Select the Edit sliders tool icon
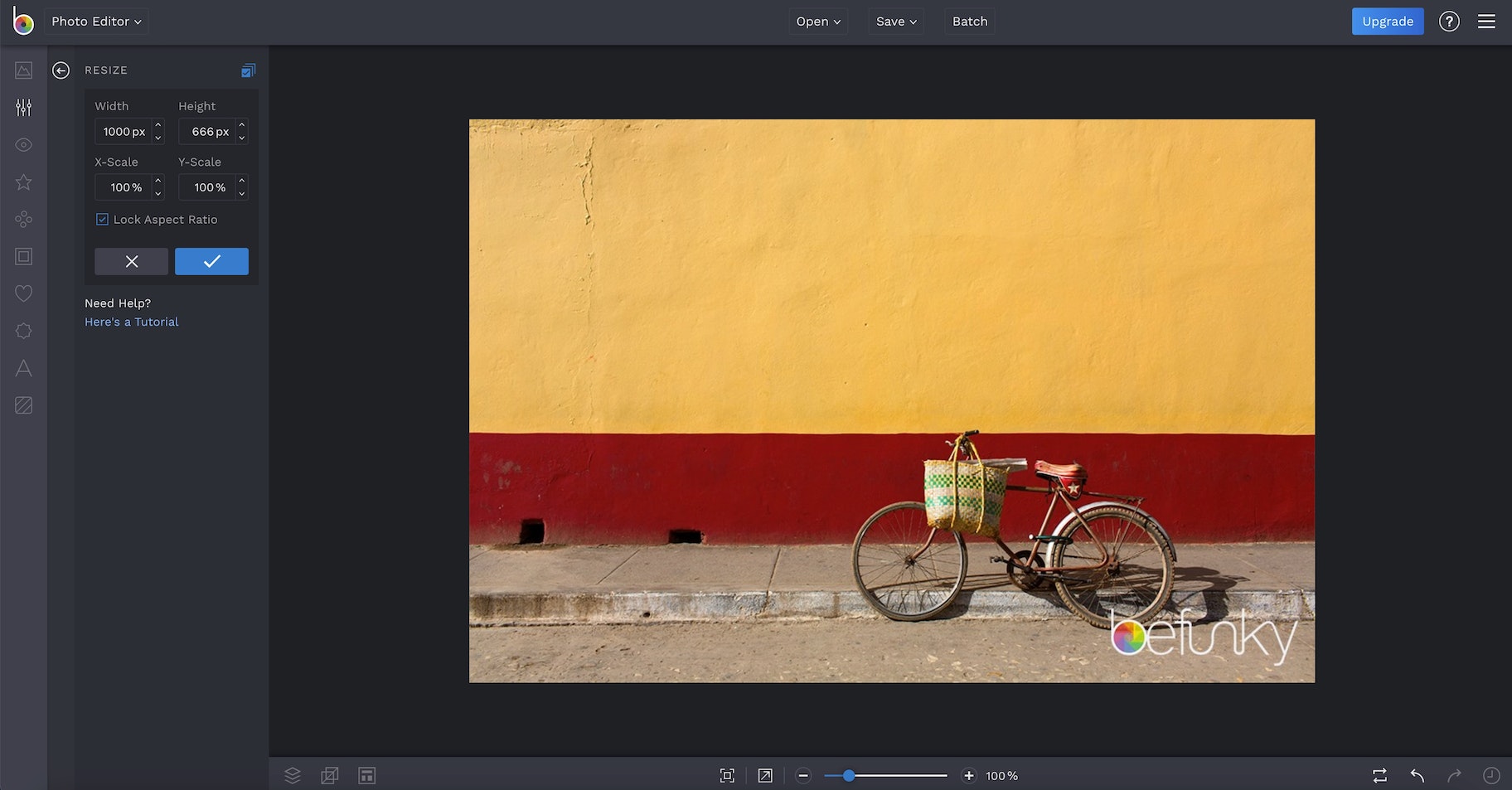Image resolution: width=1512 pixels, height=790 pixels. click(x=23, y=108)
